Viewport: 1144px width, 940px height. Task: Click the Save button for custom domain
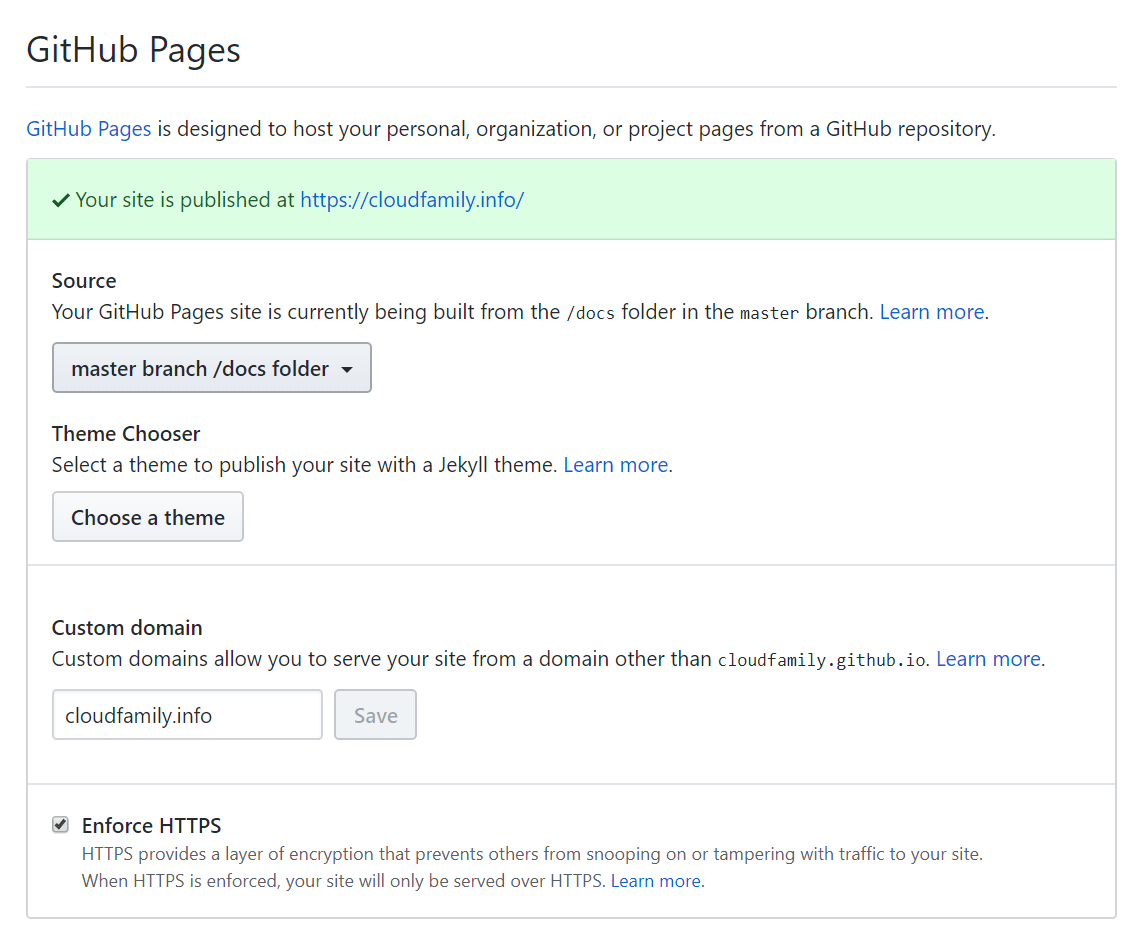pyautogui.click(x=376, y=714)
